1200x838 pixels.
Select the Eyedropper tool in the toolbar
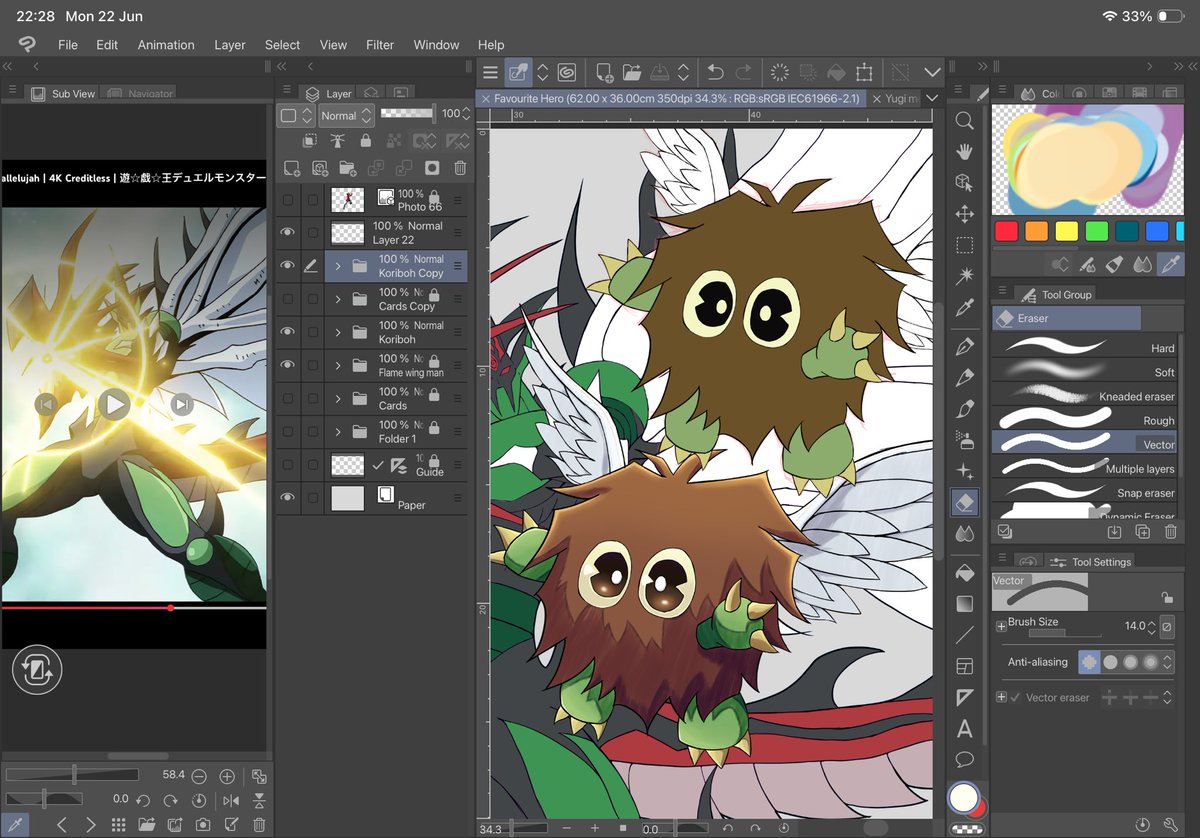964,308
